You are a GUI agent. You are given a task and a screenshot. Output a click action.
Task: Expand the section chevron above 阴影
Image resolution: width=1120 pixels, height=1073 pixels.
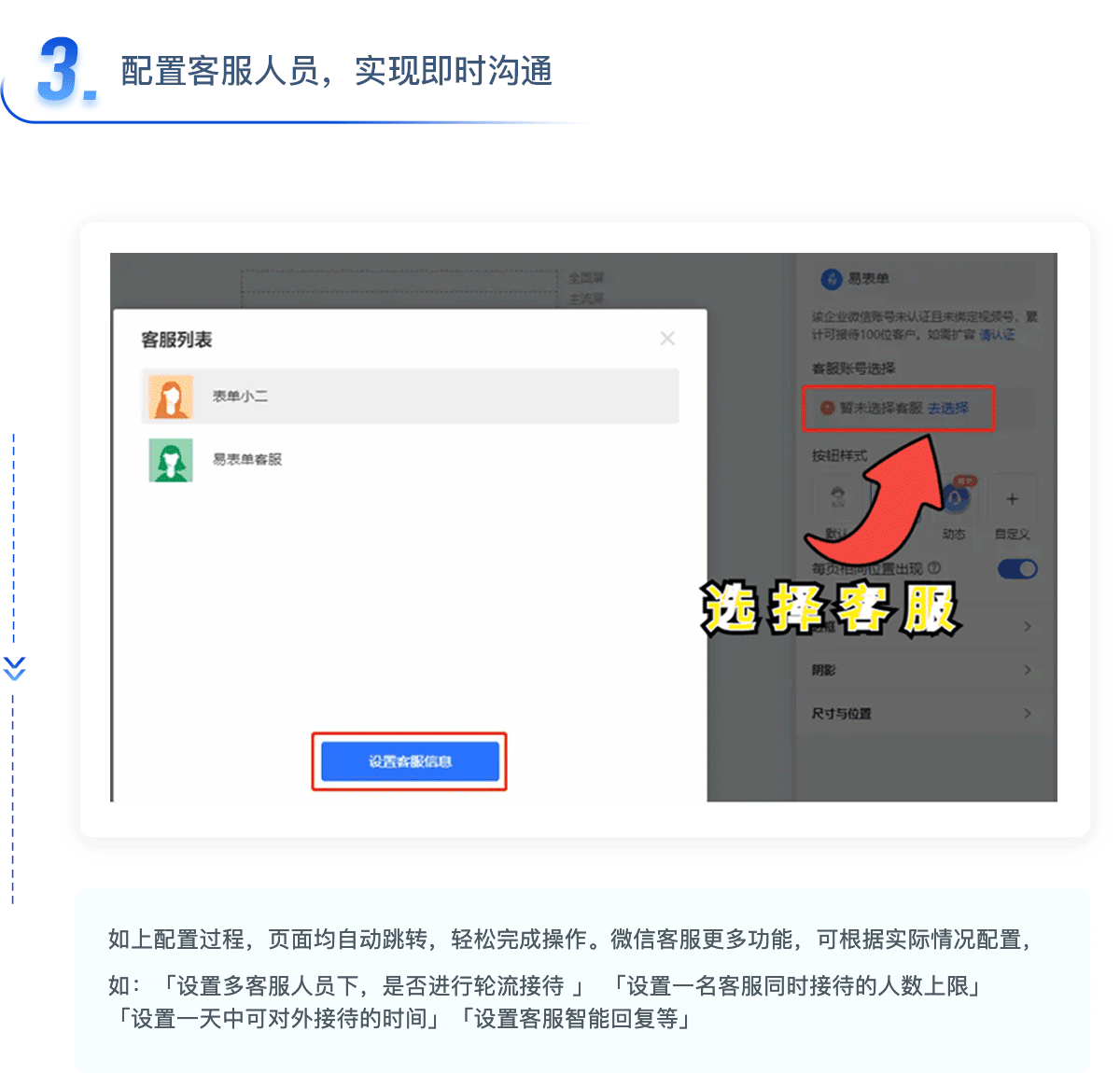pyautogui.click(x=1028, y=626)
